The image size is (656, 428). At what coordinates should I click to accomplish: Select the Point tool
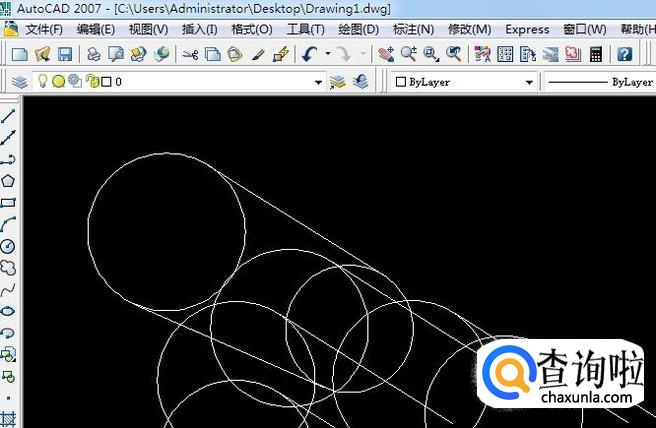(8, 398)
